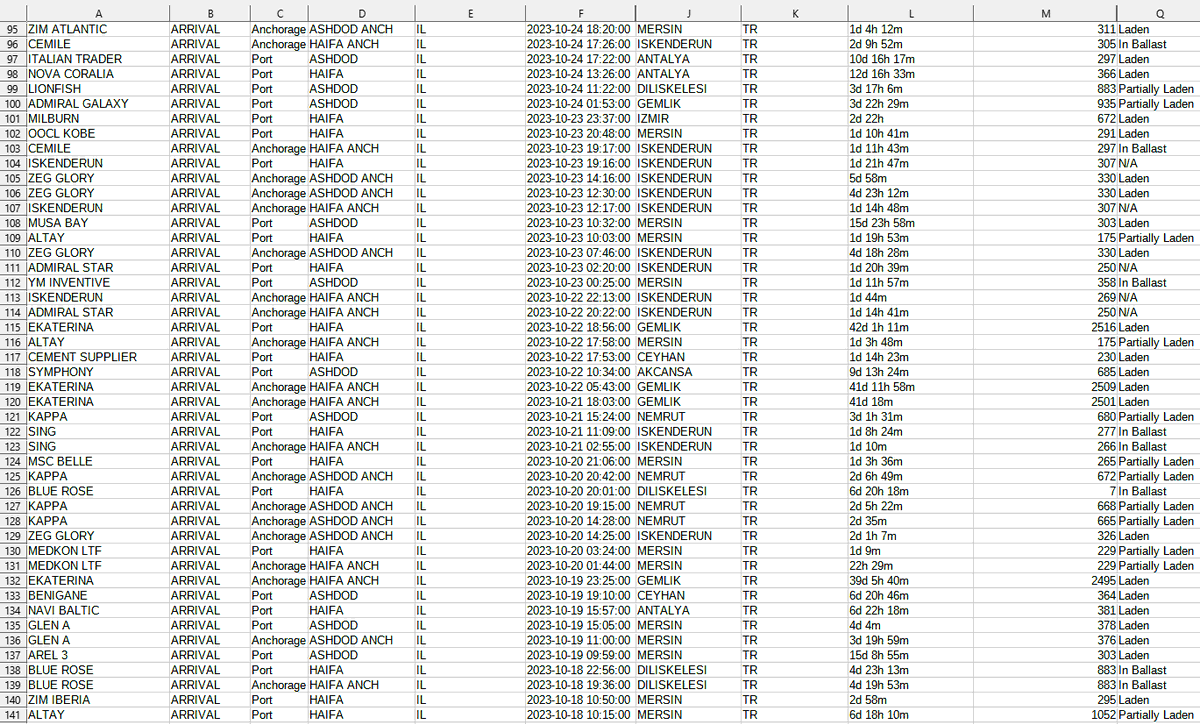Image resolution: width=1200 pixels, height=725 pixels.
Task: Click ASHDOD cell in MUSA BAY row
Action: [360, 223]
